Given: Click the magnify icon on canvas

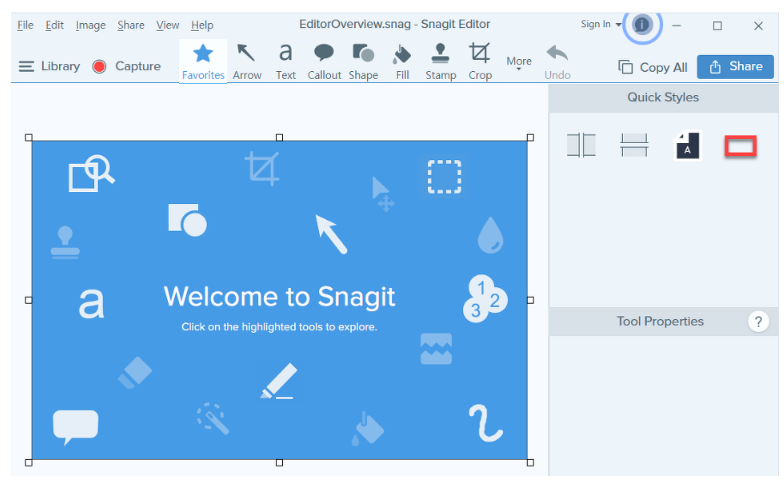Looking at the screenshot, I should [91, 173].
